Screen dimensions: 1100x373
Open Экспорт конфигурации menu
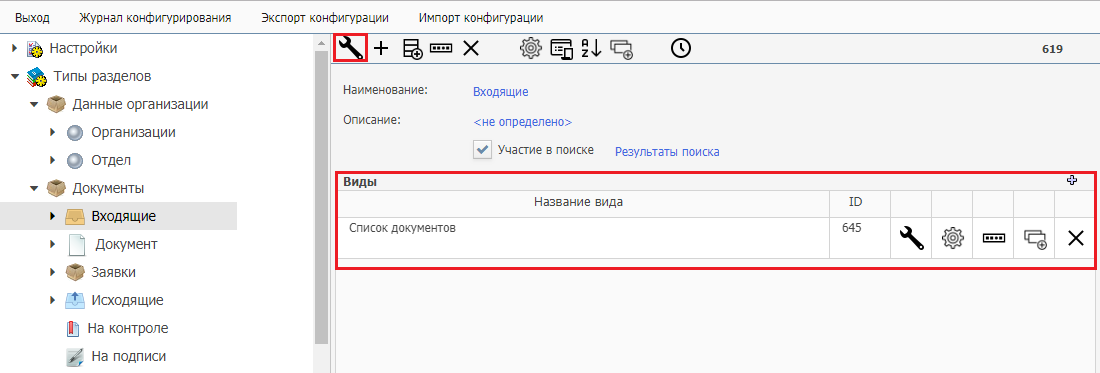pos(325,17)
